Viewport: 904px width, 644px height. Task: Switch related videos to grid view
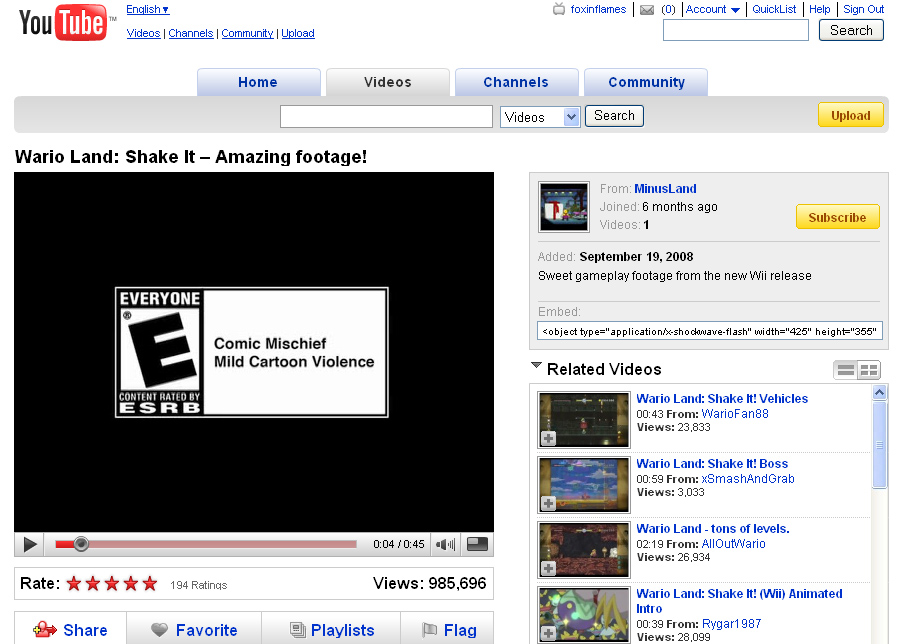click(869, 370)
